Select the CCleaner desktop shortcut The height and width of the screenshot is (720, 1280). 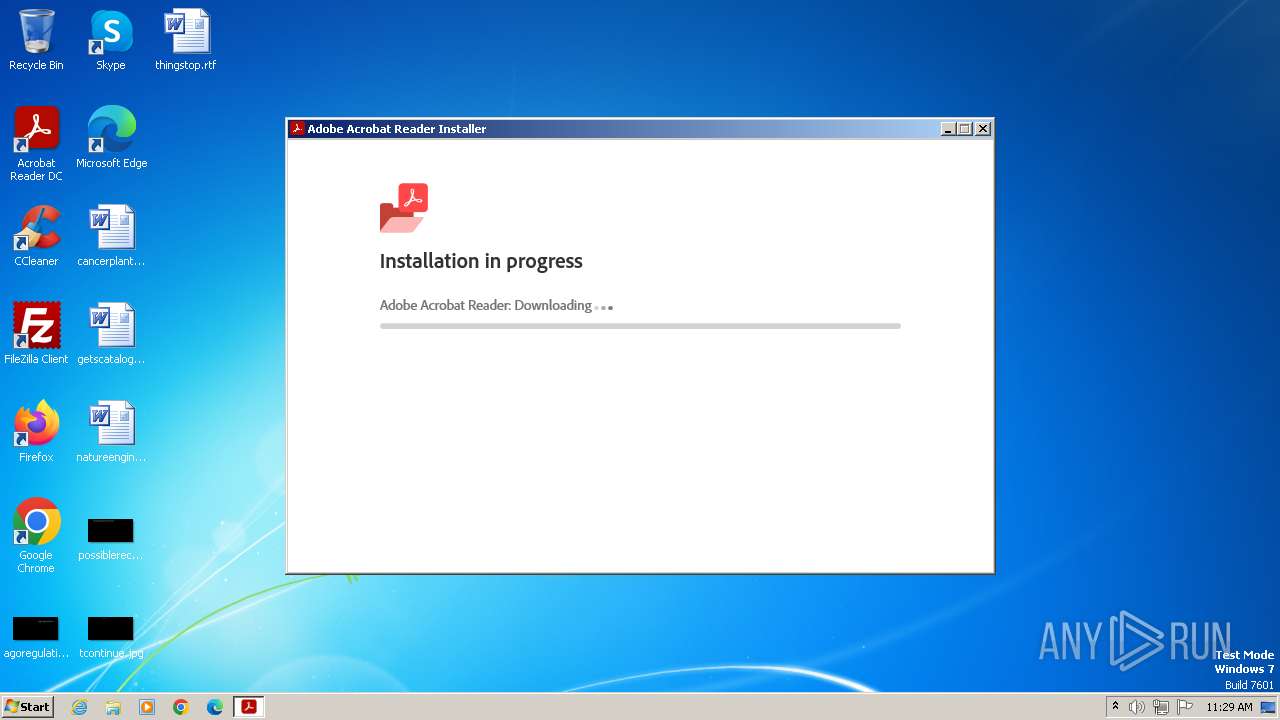coord(36,236)
